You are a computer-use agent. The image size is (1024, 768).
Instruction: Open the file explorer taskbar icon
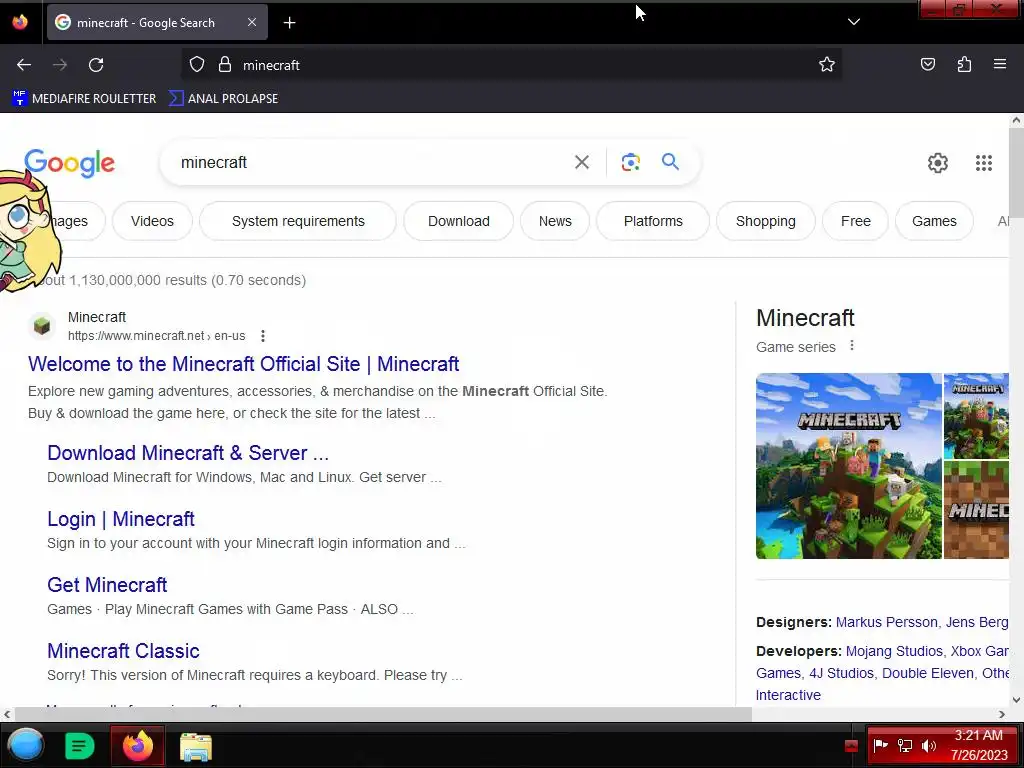coord(196,746)
